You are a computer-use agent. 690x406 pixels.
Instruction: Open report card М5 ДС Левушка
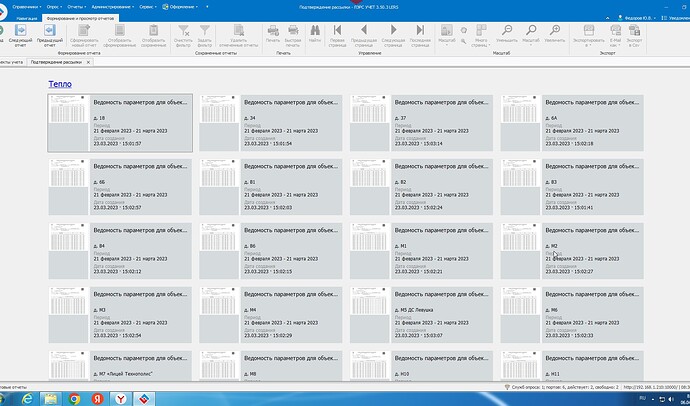pos(422,315)
